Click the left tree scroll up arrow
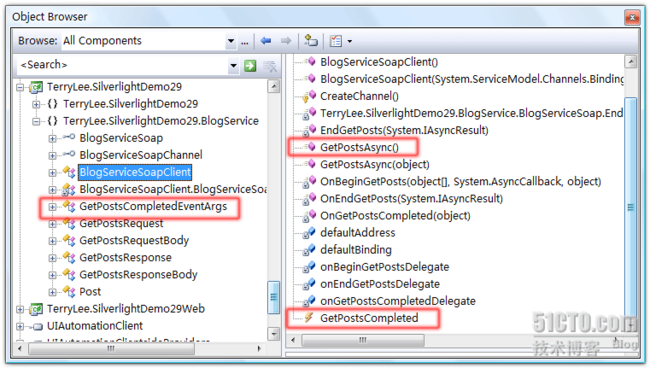650x368 pixels. click(x=274, y=87)
